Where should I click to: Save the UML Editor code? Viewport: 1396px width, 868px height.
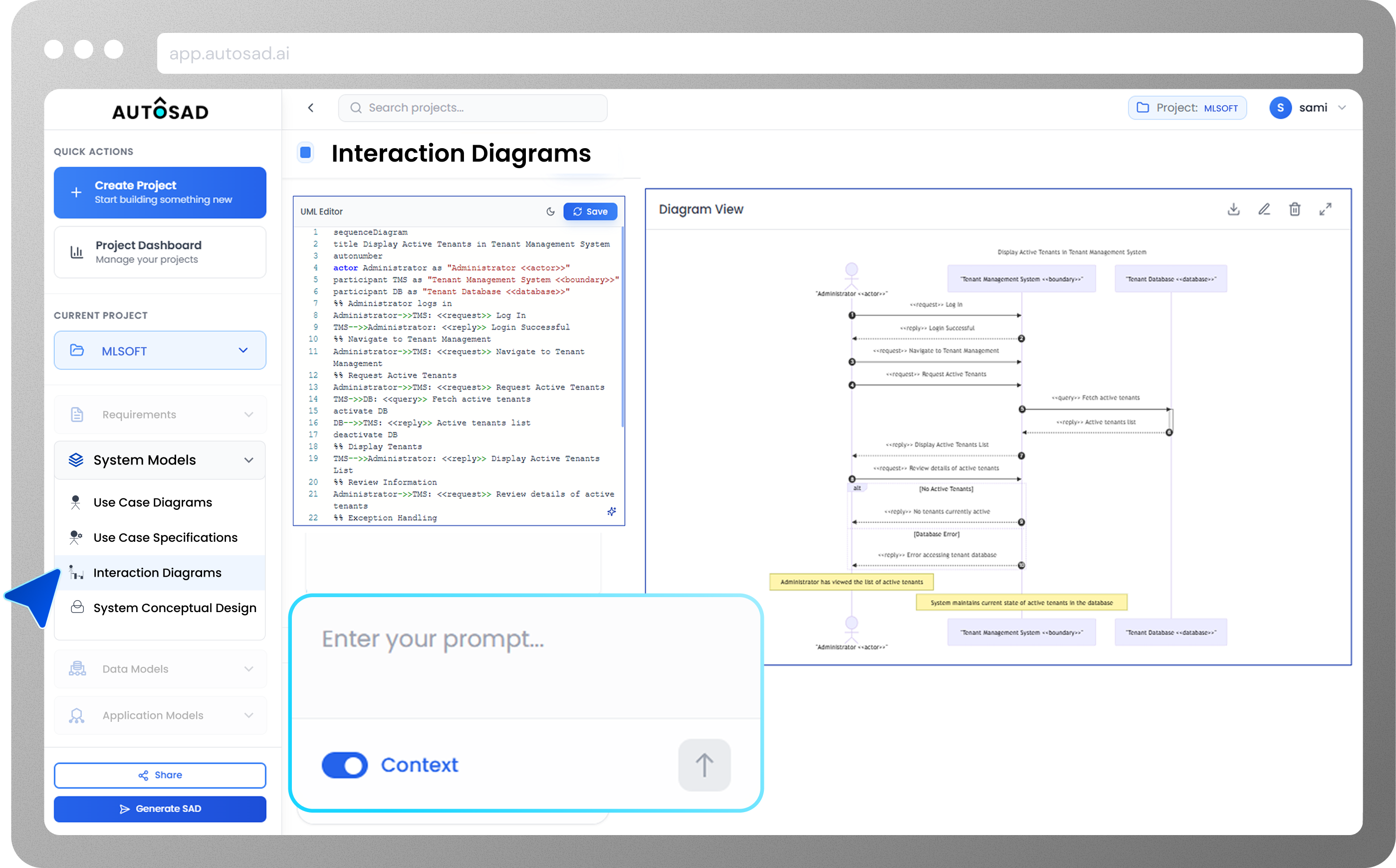590,212
